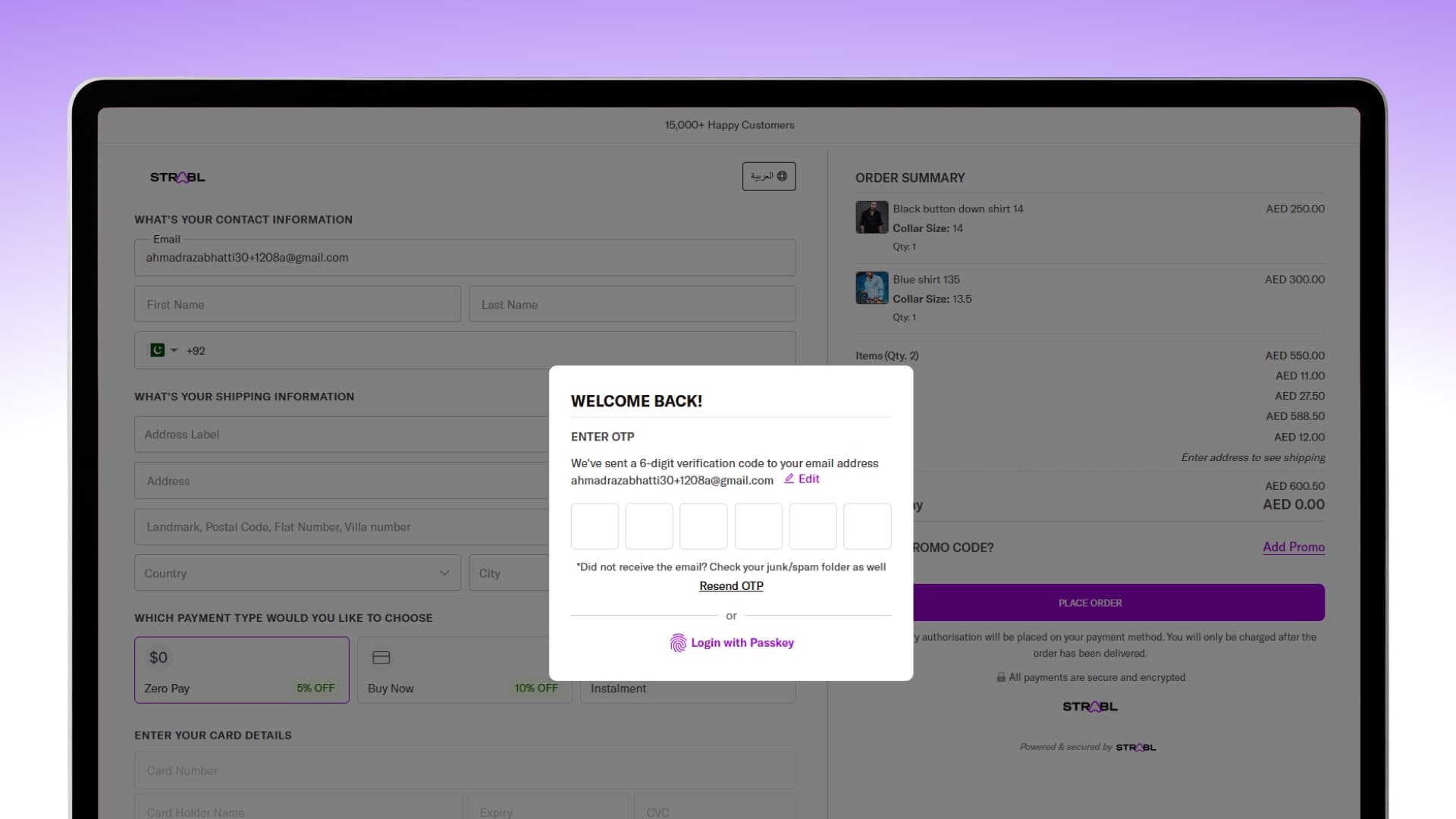The image size is (1456, 819).
Task: Click the globe language icon
Action: pyautogui.click(x=782, y=176)
